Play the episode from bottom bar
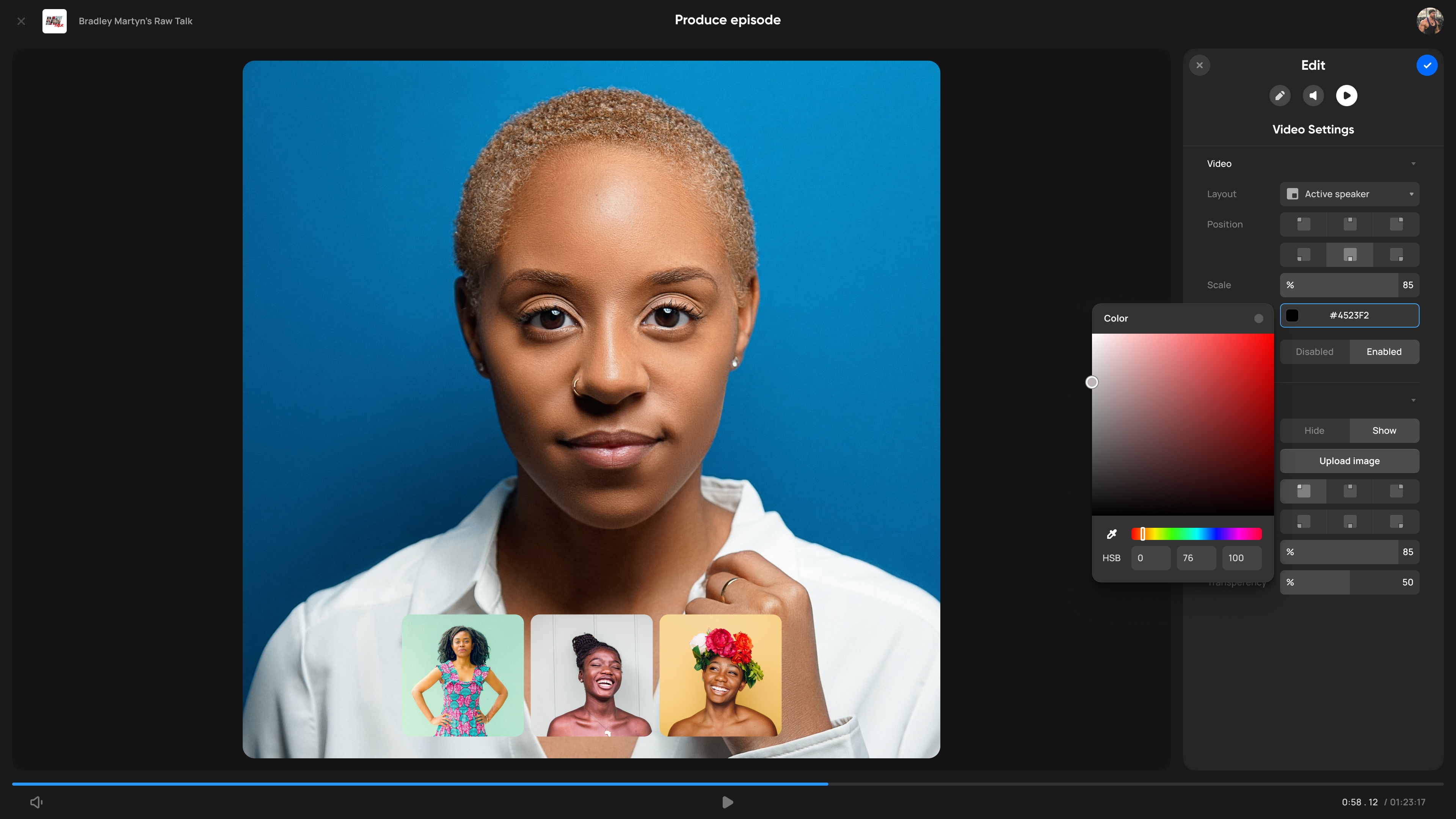The height and width of the screenshot is (819, 1456). [728, 802]
